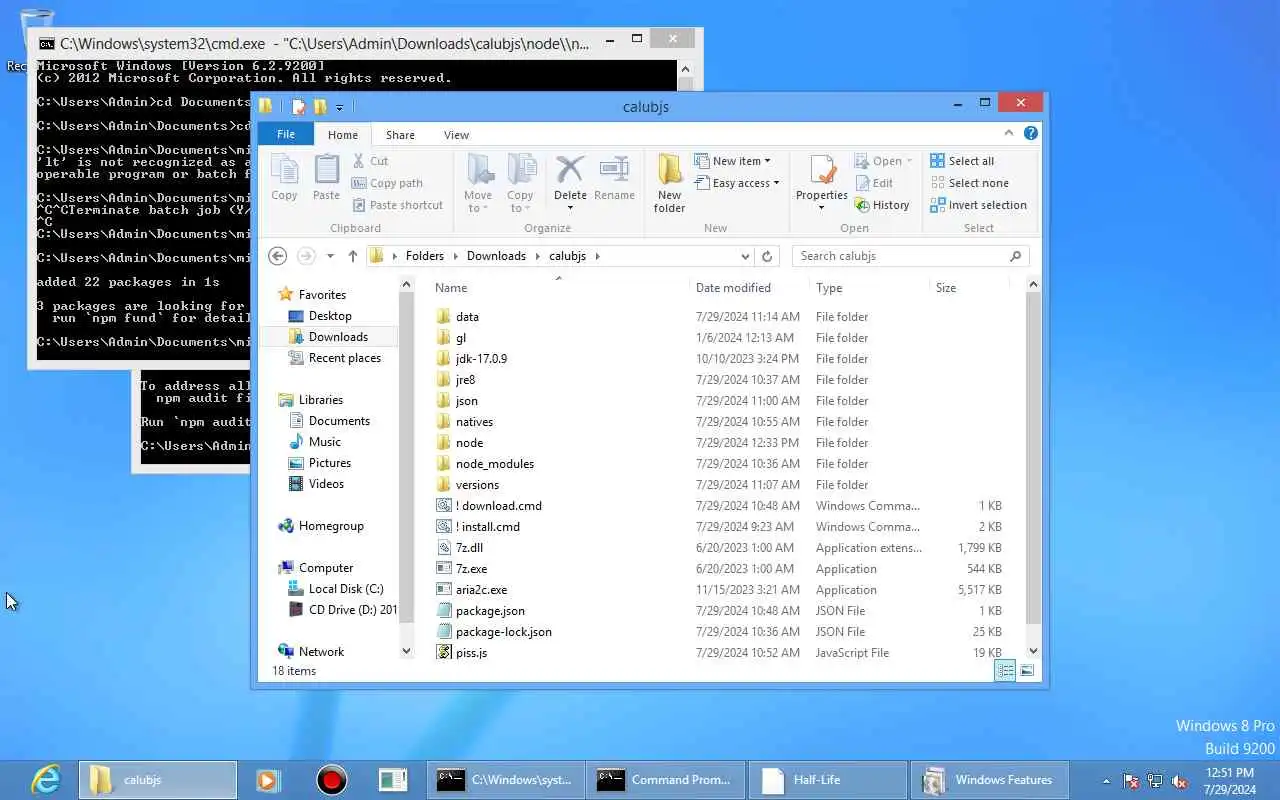Click the Cut command in ribbon
Screen dimensions: 1280x800
(370, 161)
